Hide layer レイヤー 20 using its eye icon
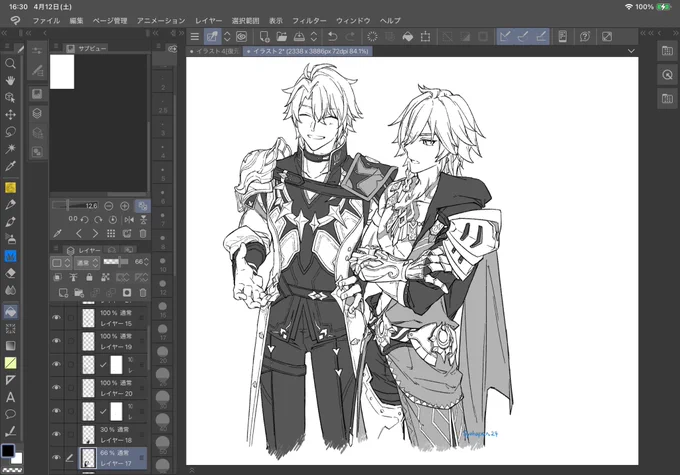The height and width of the screenshot is (475, 680). pos(56,388)
